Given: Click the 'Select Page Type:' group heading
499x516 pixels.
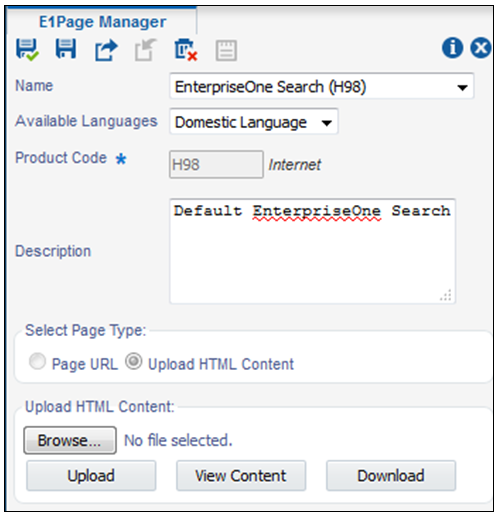Looking at the screenshot, I should pos(86,330).
